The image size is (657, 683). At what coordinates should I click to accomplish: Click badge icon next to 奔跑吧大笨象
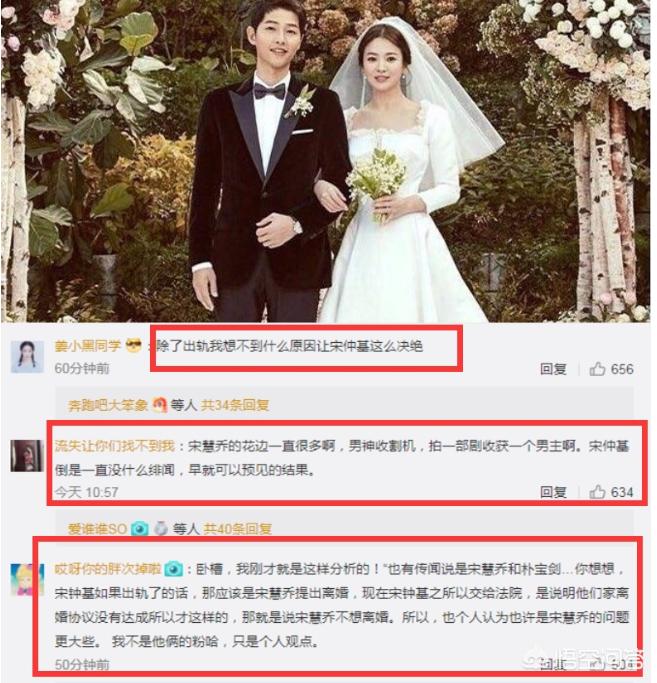[159, 405]
